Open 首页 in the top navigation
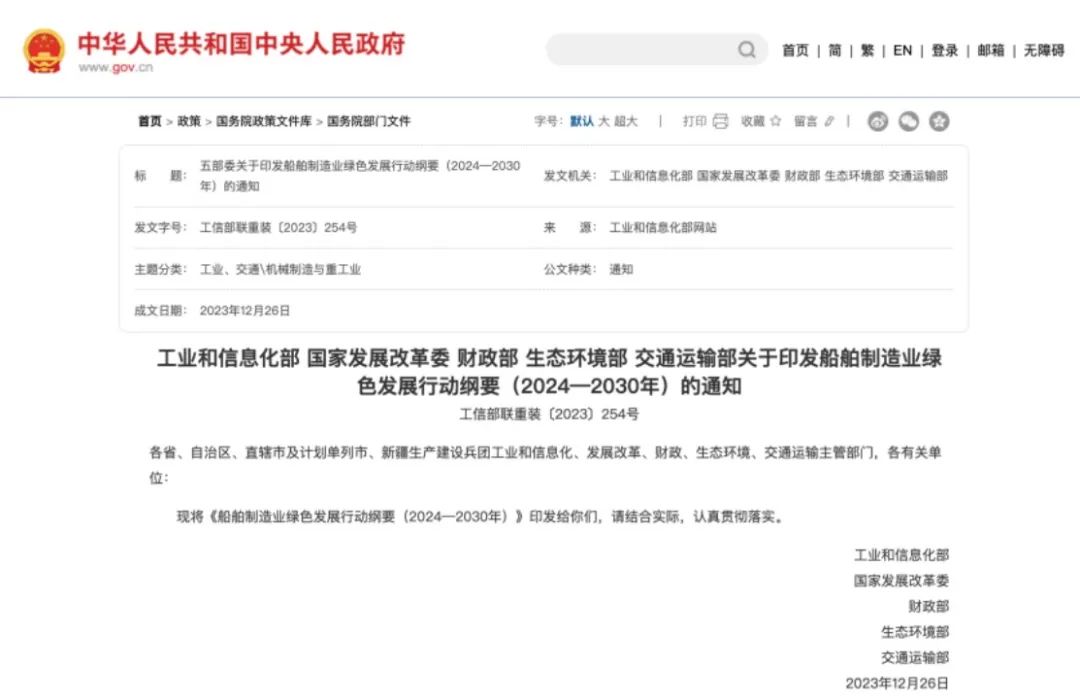 (x=795, y=50)
